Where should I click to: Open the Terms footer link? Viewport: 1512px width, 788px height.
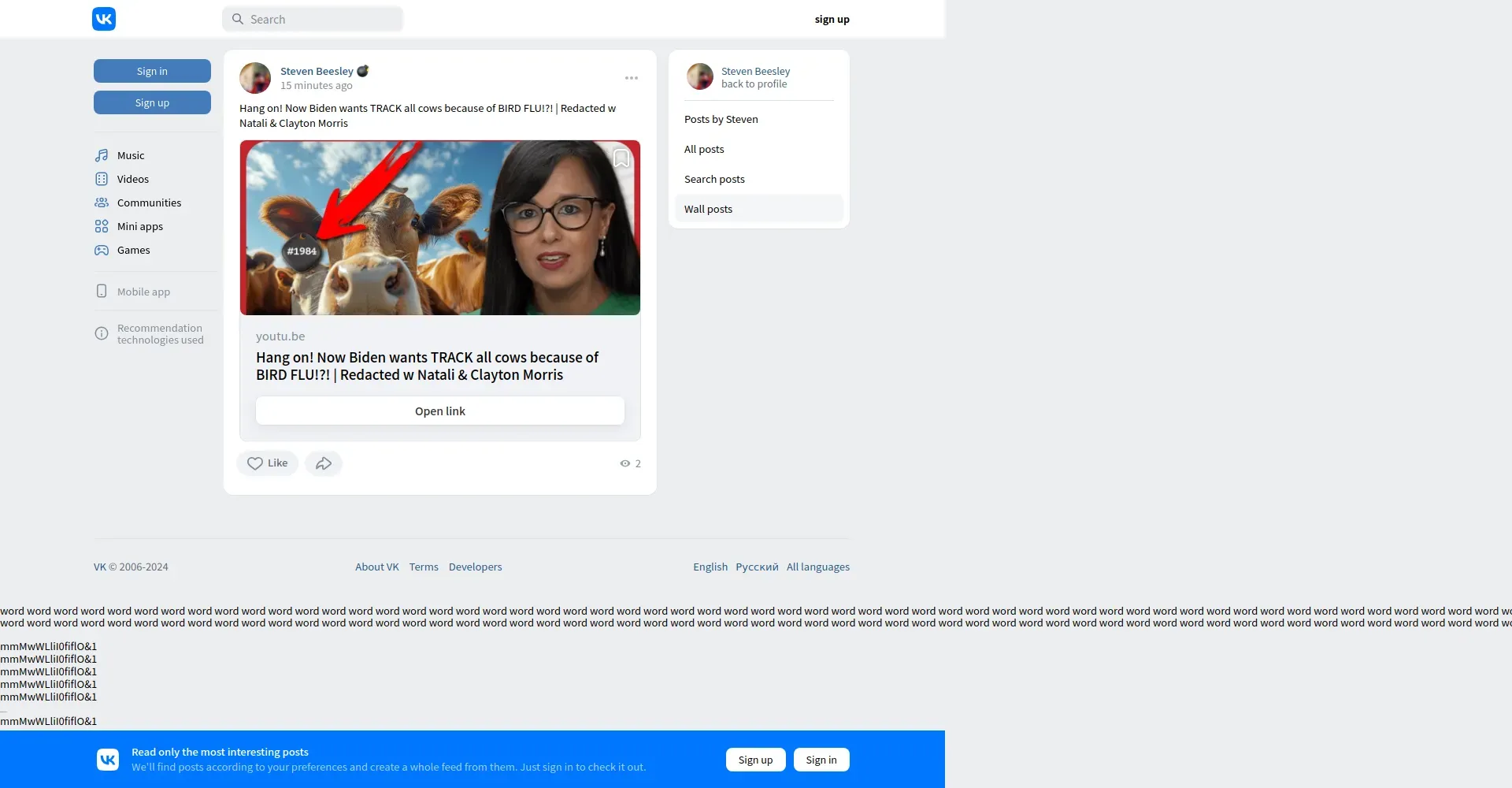tap(424, 567)
